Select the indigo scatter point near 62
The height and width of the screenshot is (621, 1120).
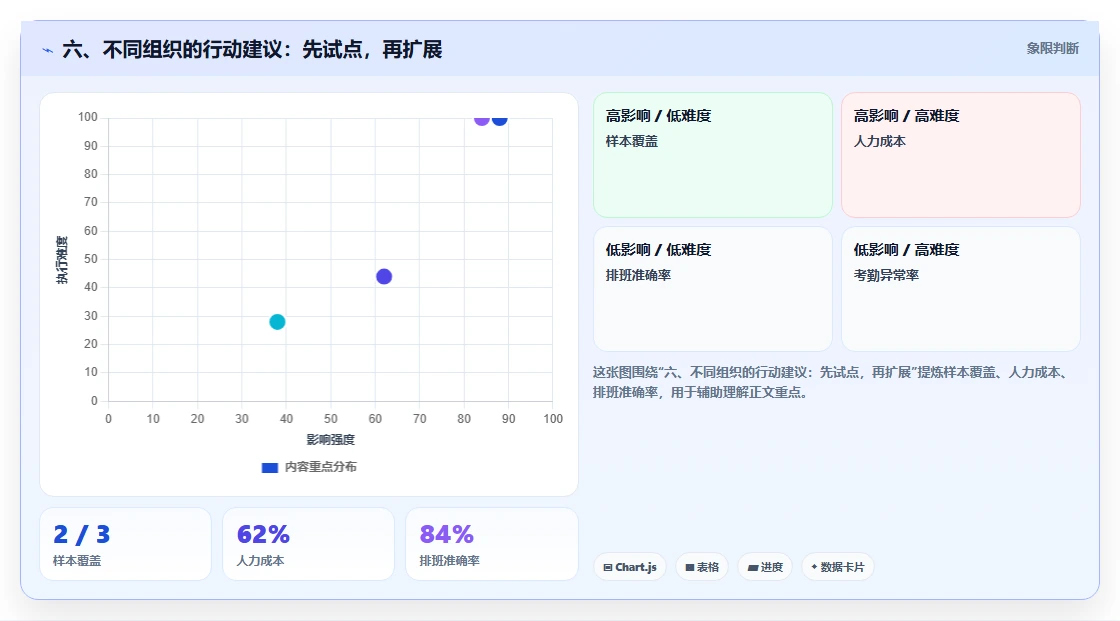click(384, 277)
